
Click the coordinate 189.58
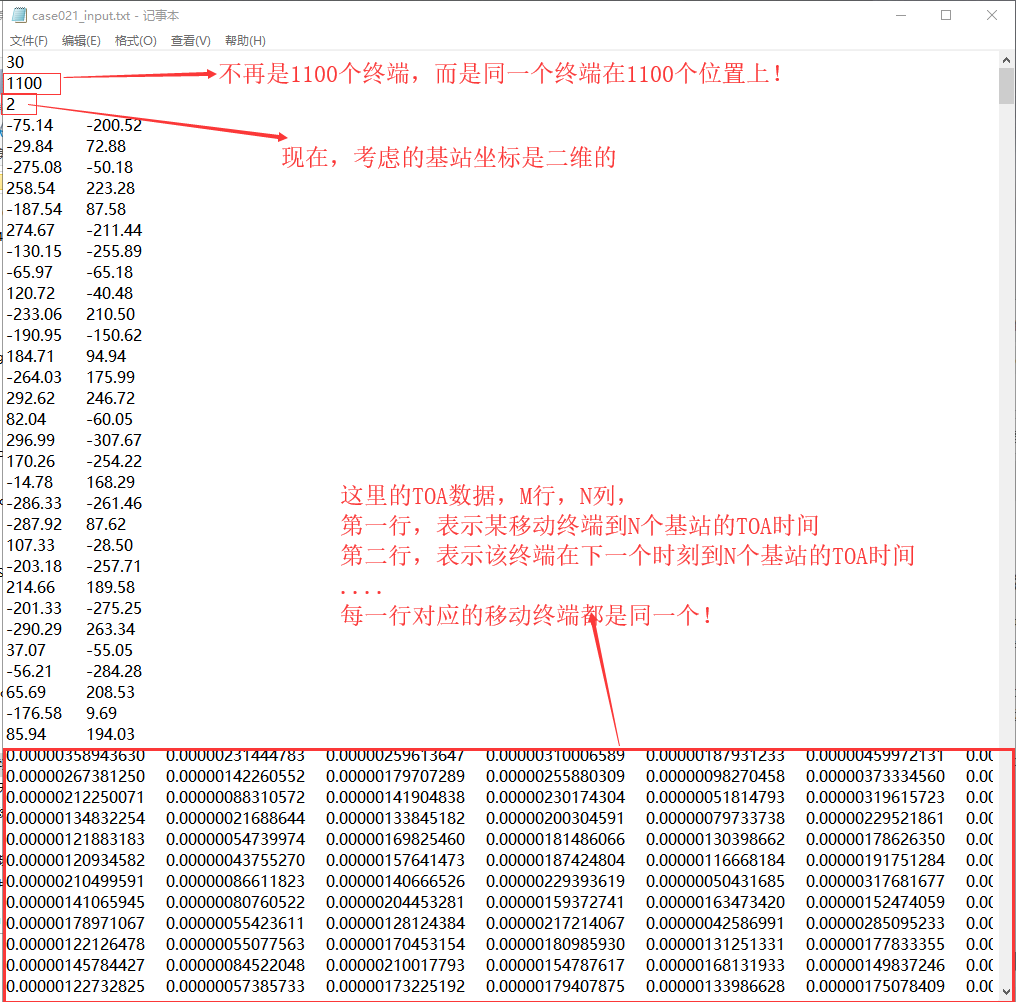pos(111,587)
